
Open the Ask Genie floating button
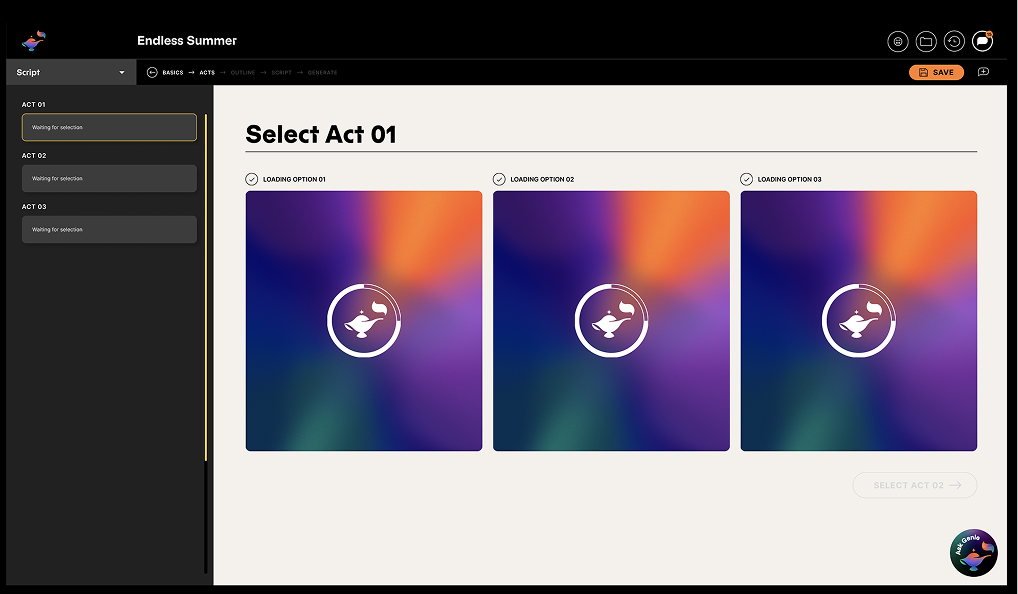tap(973, 553)
